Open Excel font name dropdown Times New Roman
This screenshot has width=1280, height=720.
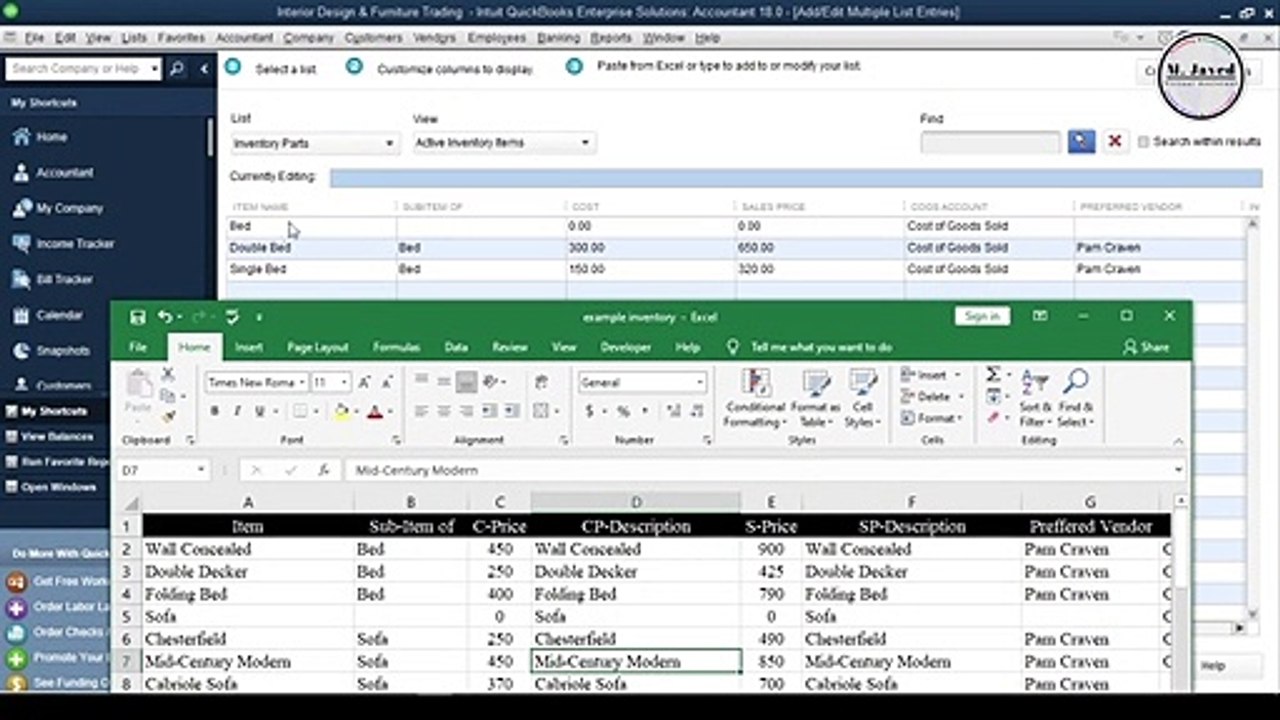301,382
